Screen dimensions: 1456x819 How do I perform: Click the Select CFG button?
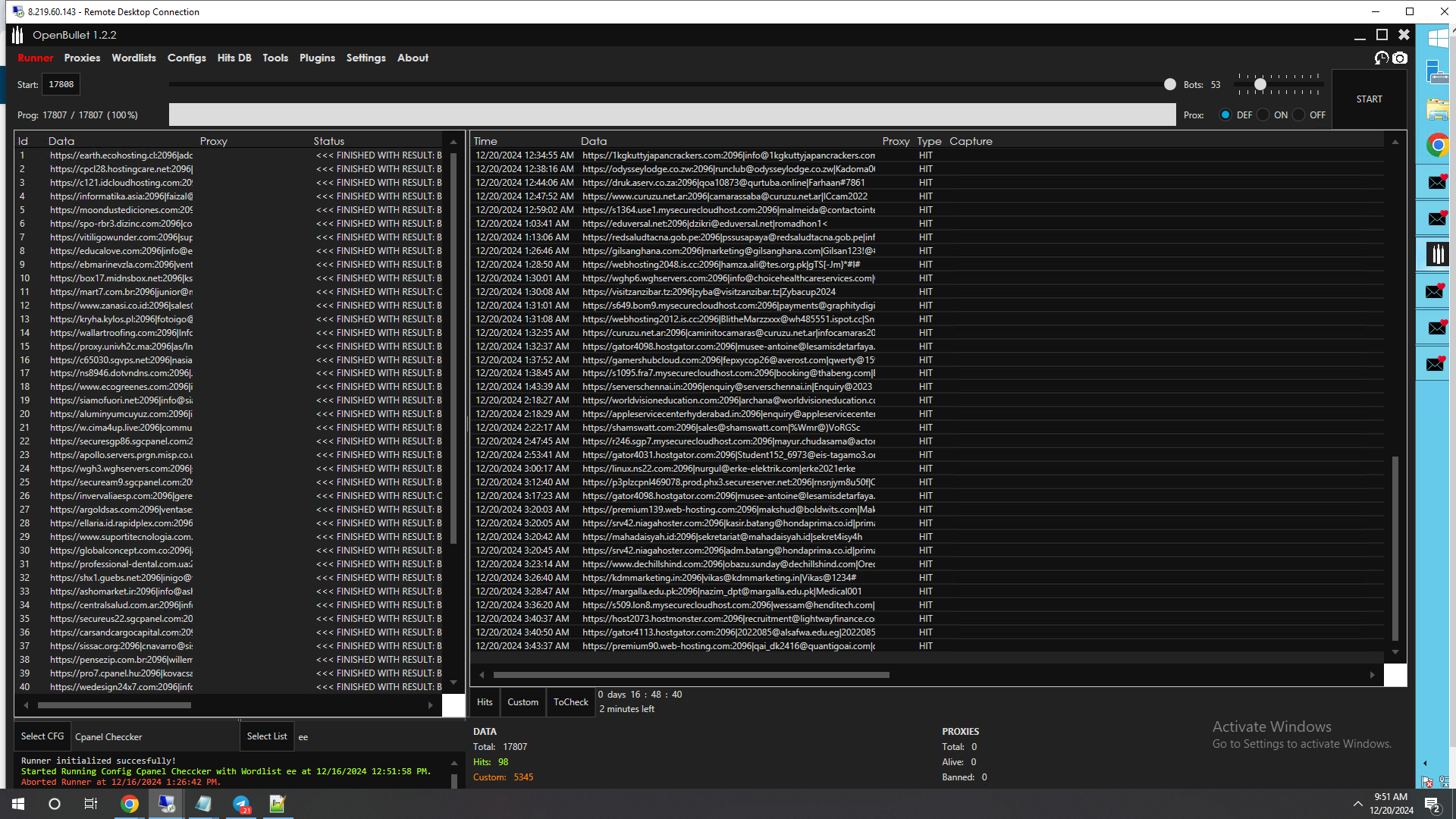42,736
